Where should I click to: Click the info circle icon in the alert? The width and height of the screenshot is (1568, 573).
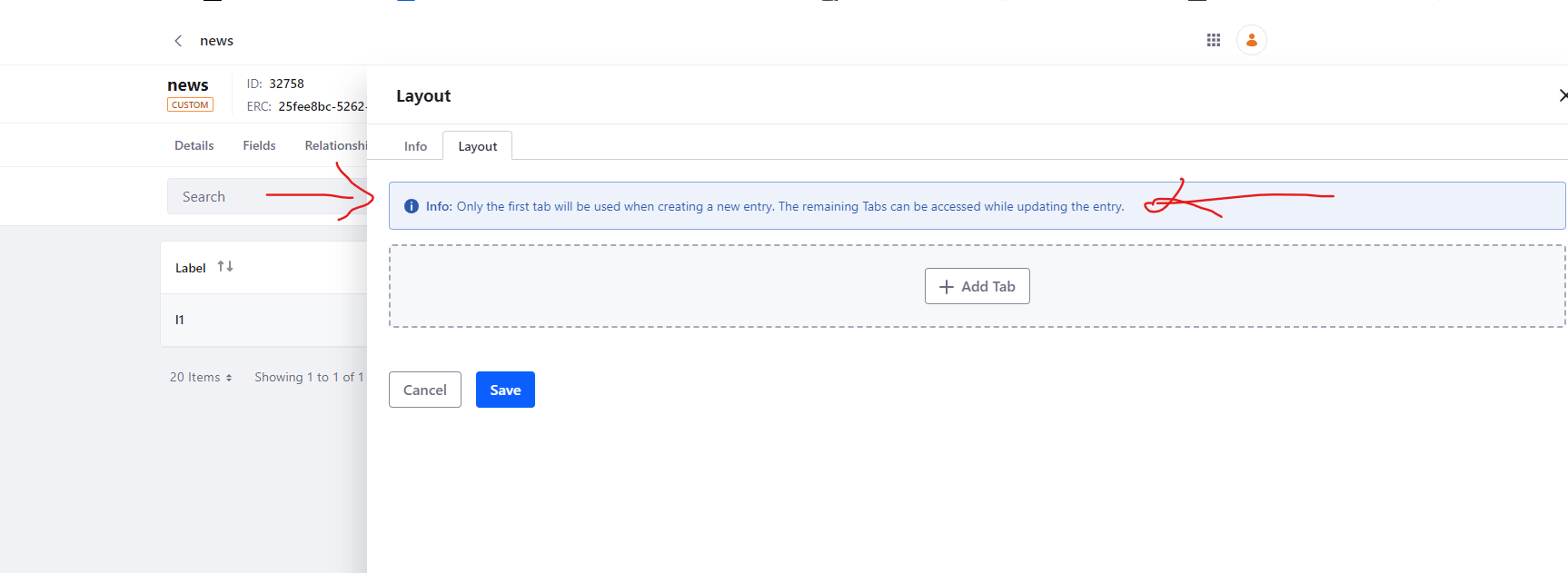[411, 206]
